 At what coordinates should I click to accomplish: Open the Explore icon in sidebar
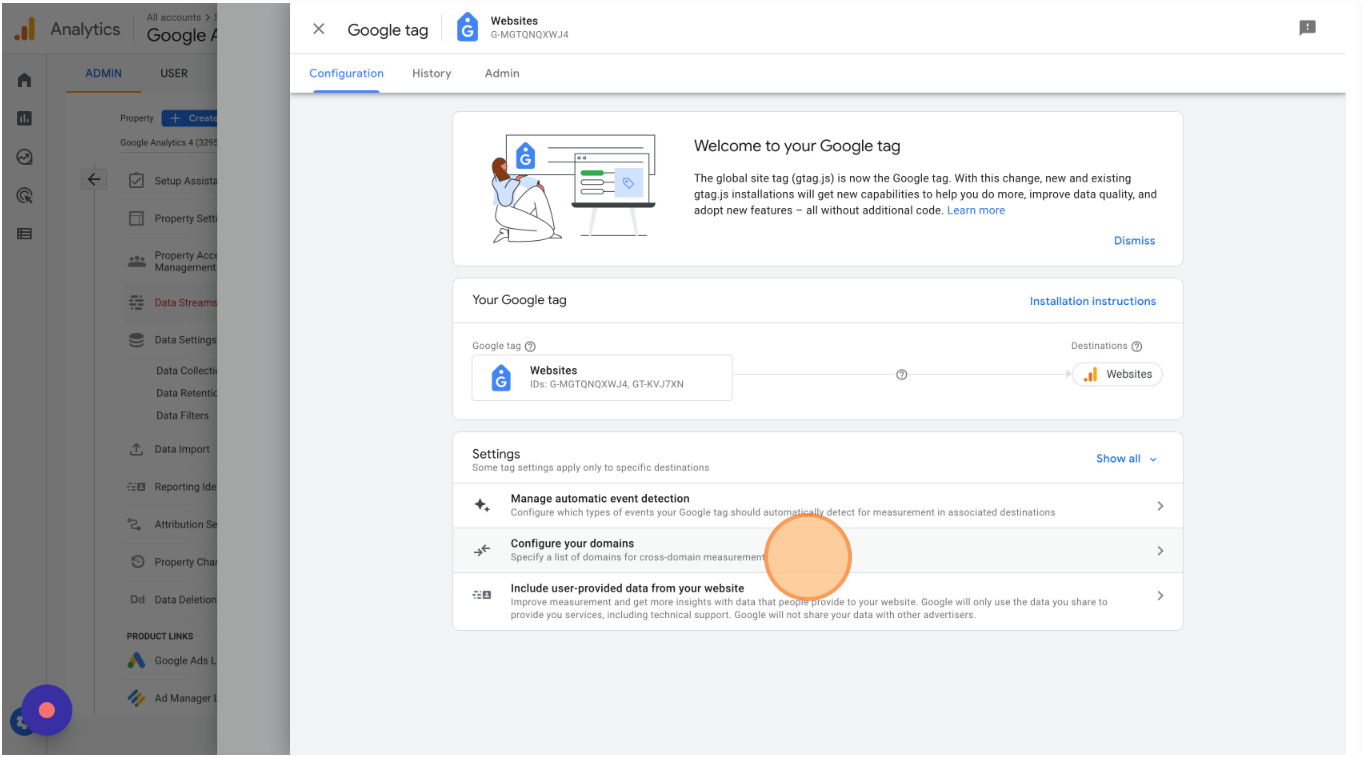25,157
